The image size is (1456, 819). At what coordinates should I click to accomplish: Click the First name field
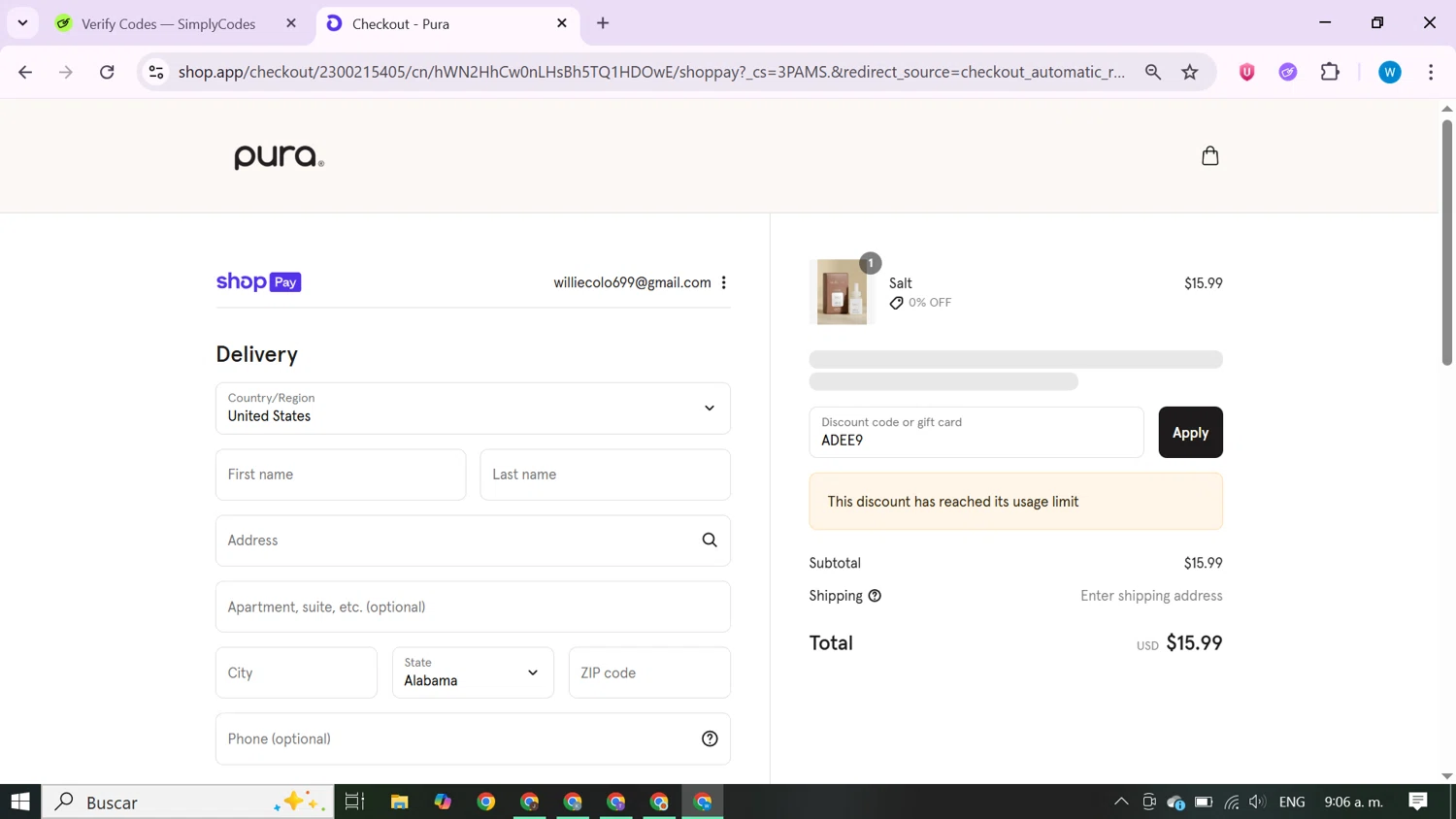[341, 475]
